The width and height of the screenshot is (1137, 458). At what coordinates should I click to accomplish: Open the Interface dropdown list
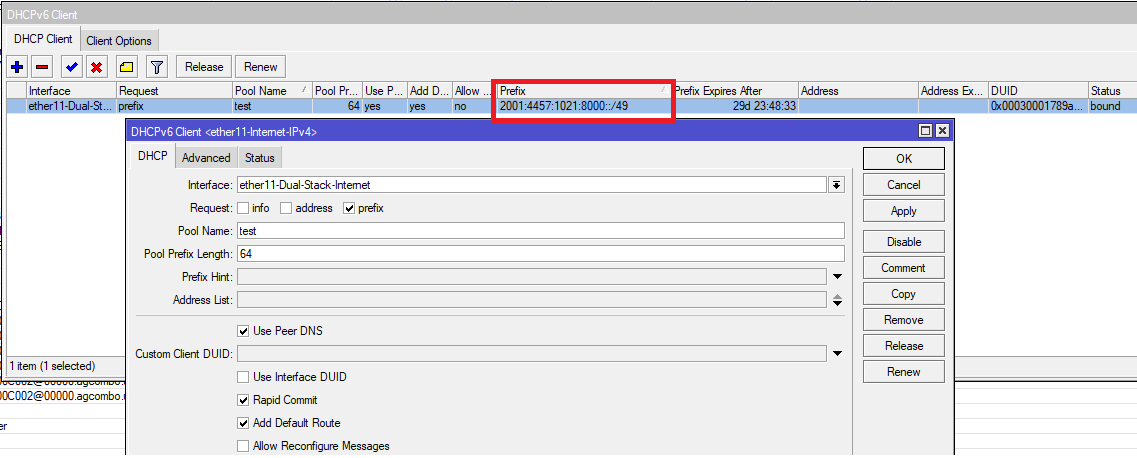point(837,185)
